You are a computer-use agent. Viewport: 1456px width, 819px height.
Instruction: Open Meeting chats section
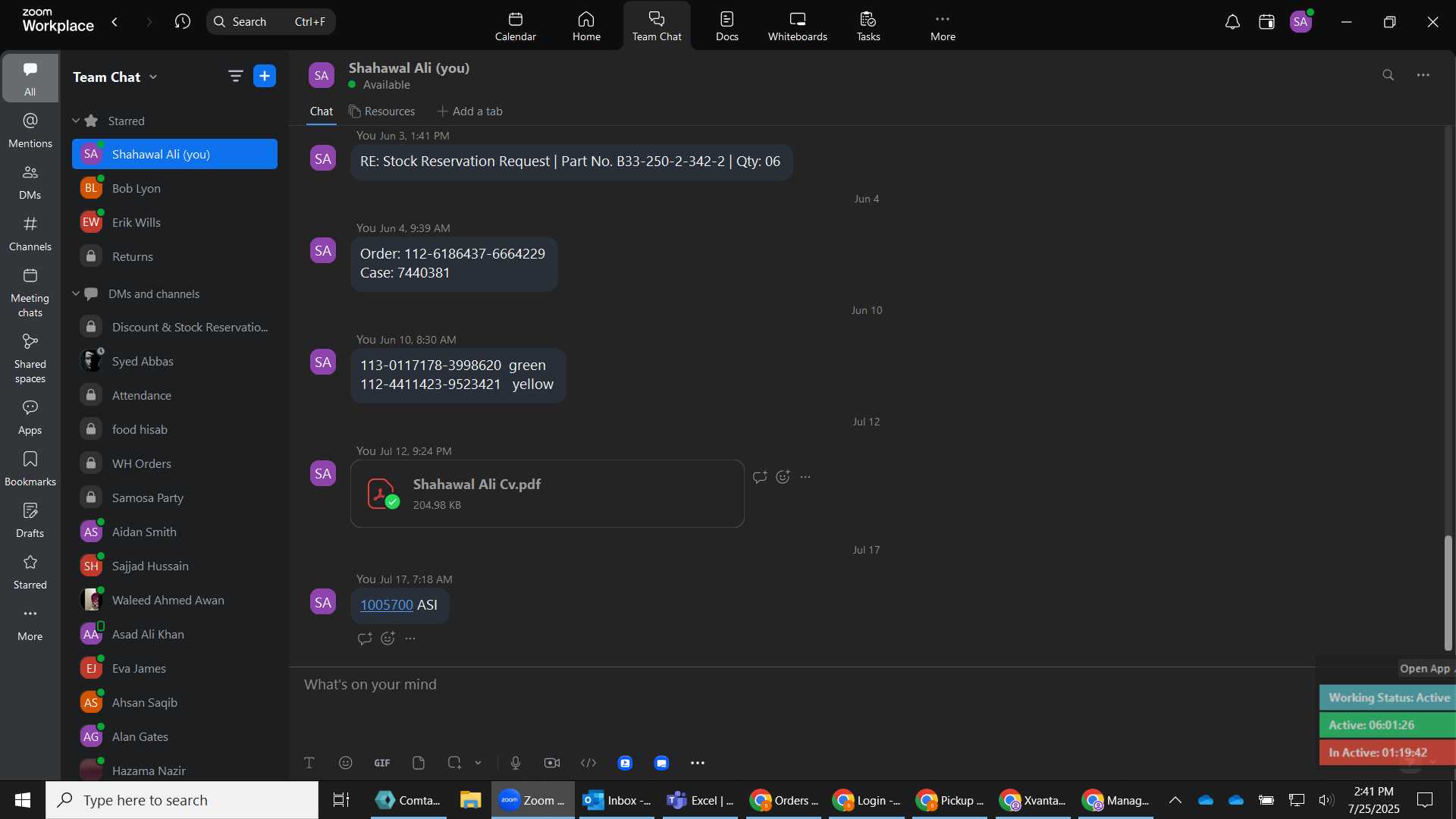pyautogui.click(x=30, y=293)
